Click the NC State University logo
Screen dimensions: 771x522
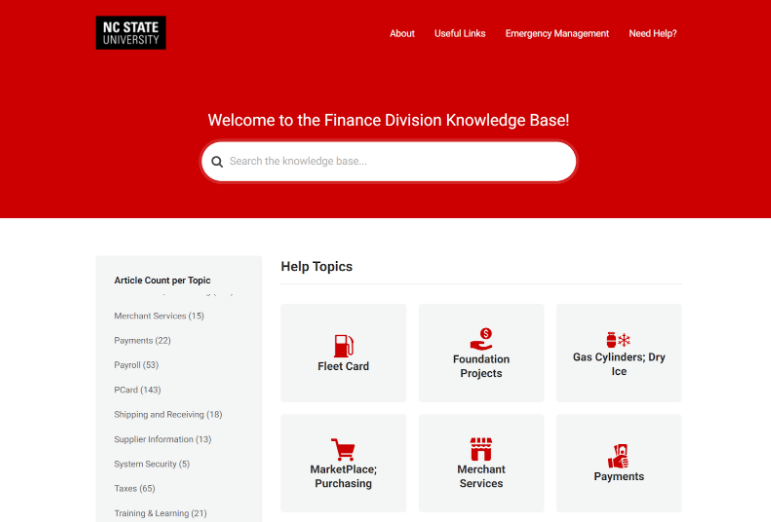point(131,33)
